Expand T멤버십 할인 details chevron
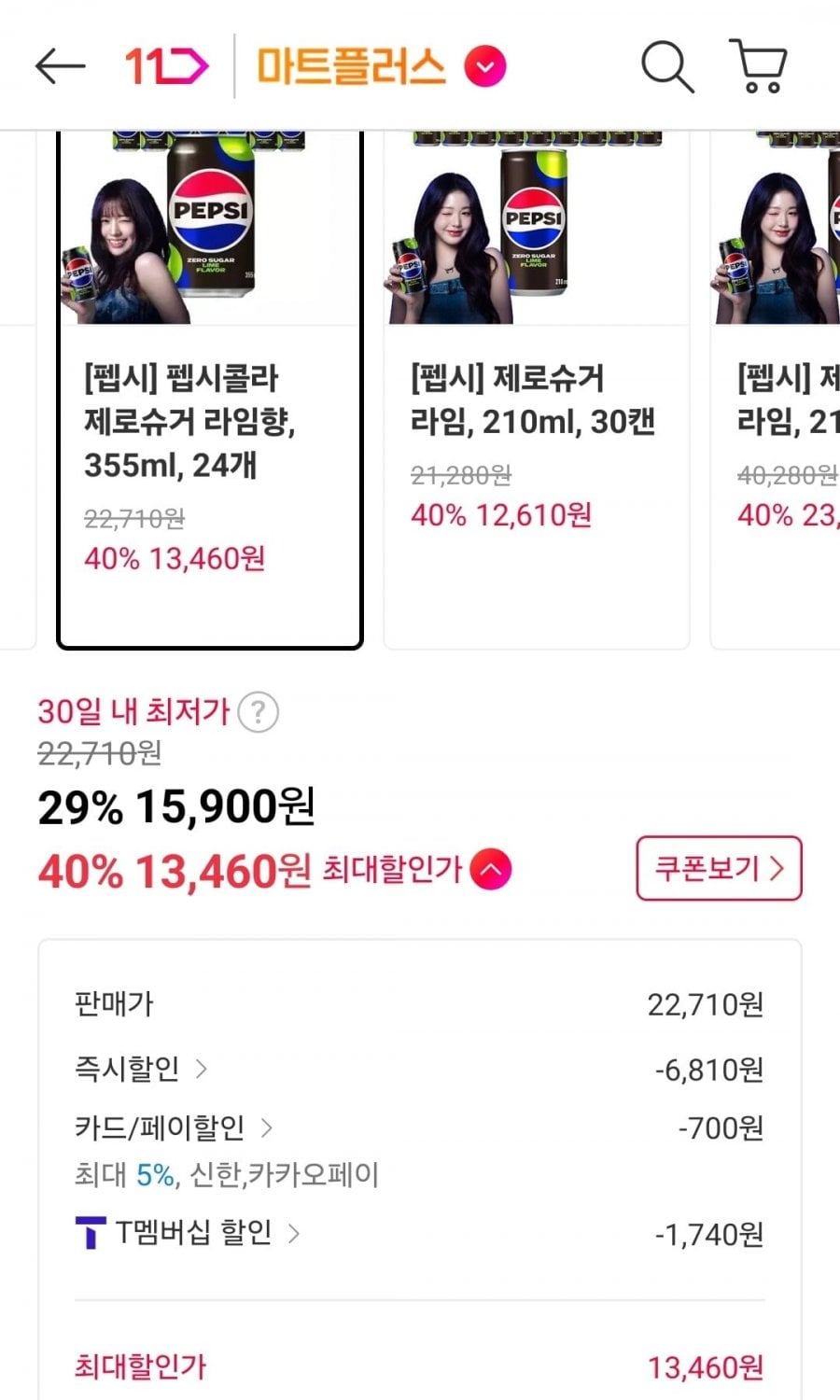Screen dimensions: 840x1400 [x=294, y=1233]
